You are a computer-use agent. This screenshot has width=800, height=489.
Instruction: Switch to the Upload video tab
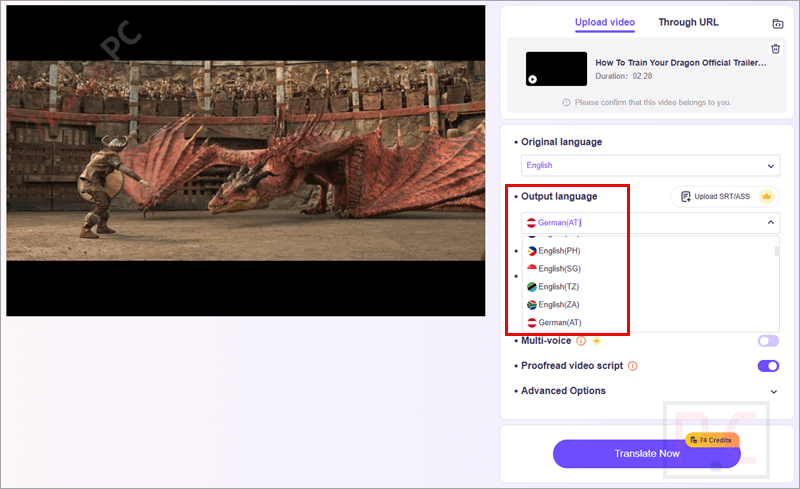tap(605, 22)
